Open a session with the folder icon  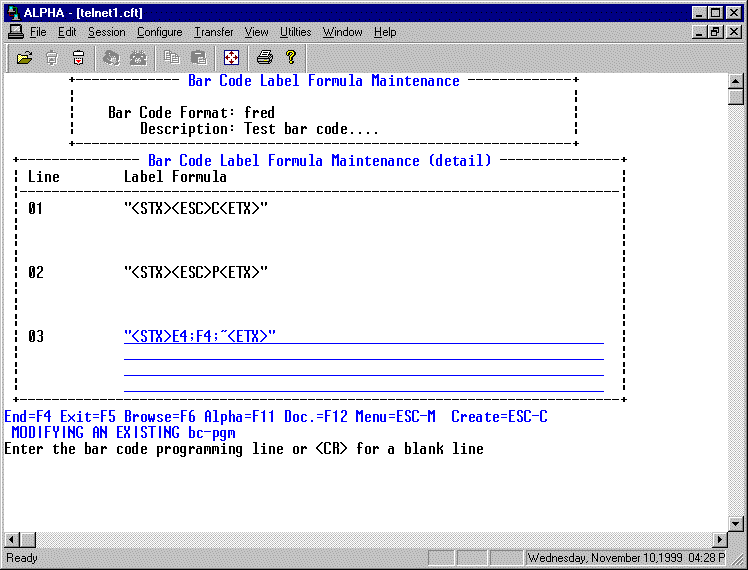(25, 58)
